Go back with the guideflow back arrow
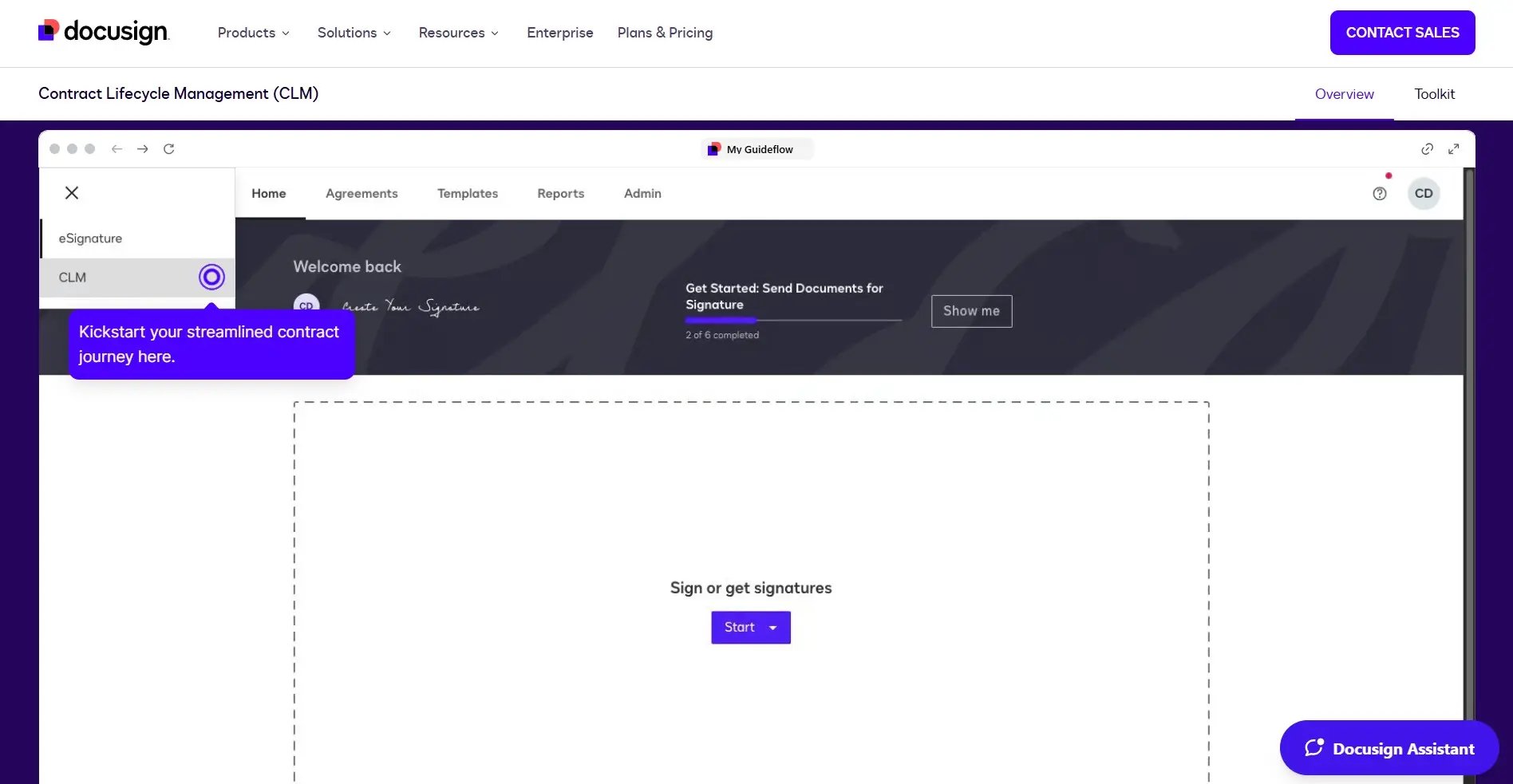 coord(117,149)
